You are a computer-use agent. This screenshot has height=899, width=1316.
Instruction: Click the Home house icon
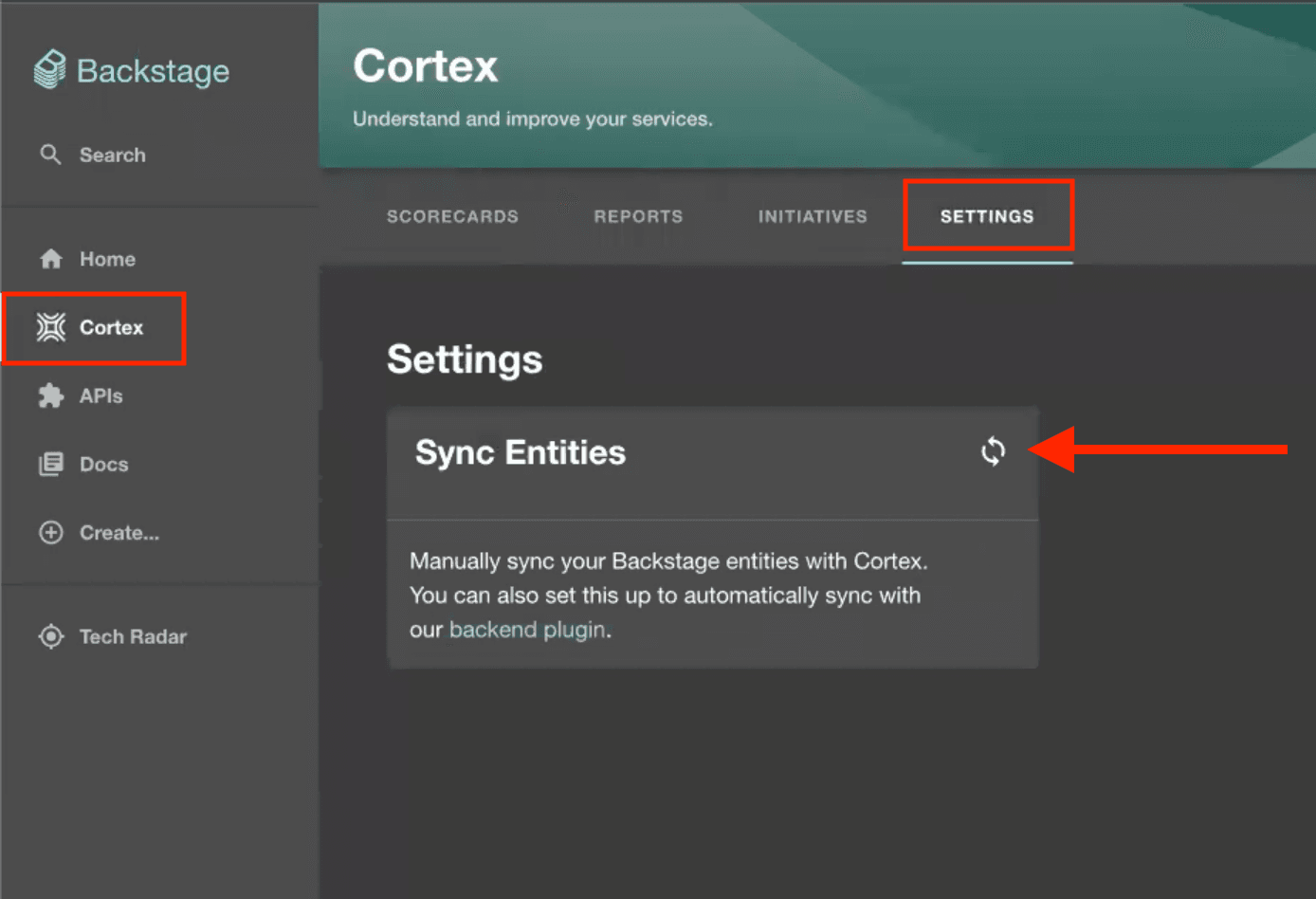pyautogui.click(x=51, y=259)
